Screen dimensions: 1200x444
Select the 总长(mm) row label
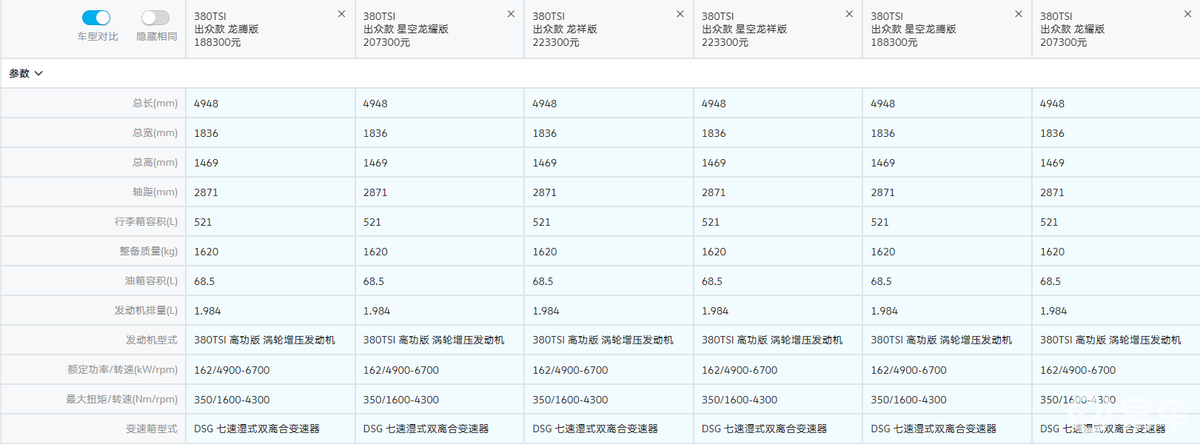[x=154, y=103]
